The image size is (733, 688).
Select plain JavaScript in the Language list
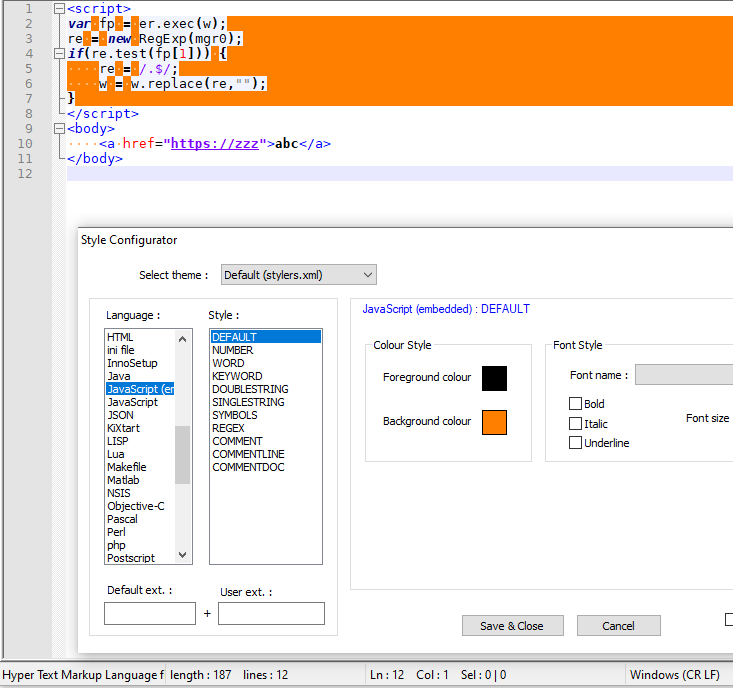click(140, 402)
